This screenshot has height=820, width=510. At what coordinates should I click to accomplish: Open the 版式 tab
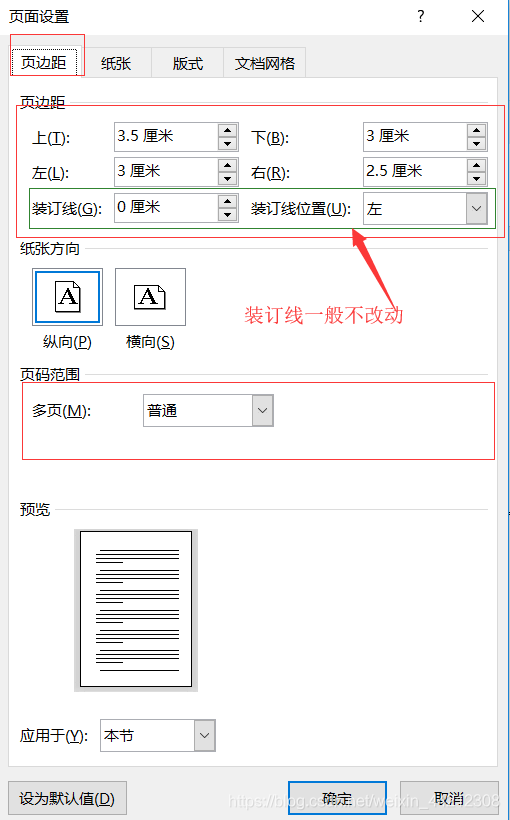187,64
